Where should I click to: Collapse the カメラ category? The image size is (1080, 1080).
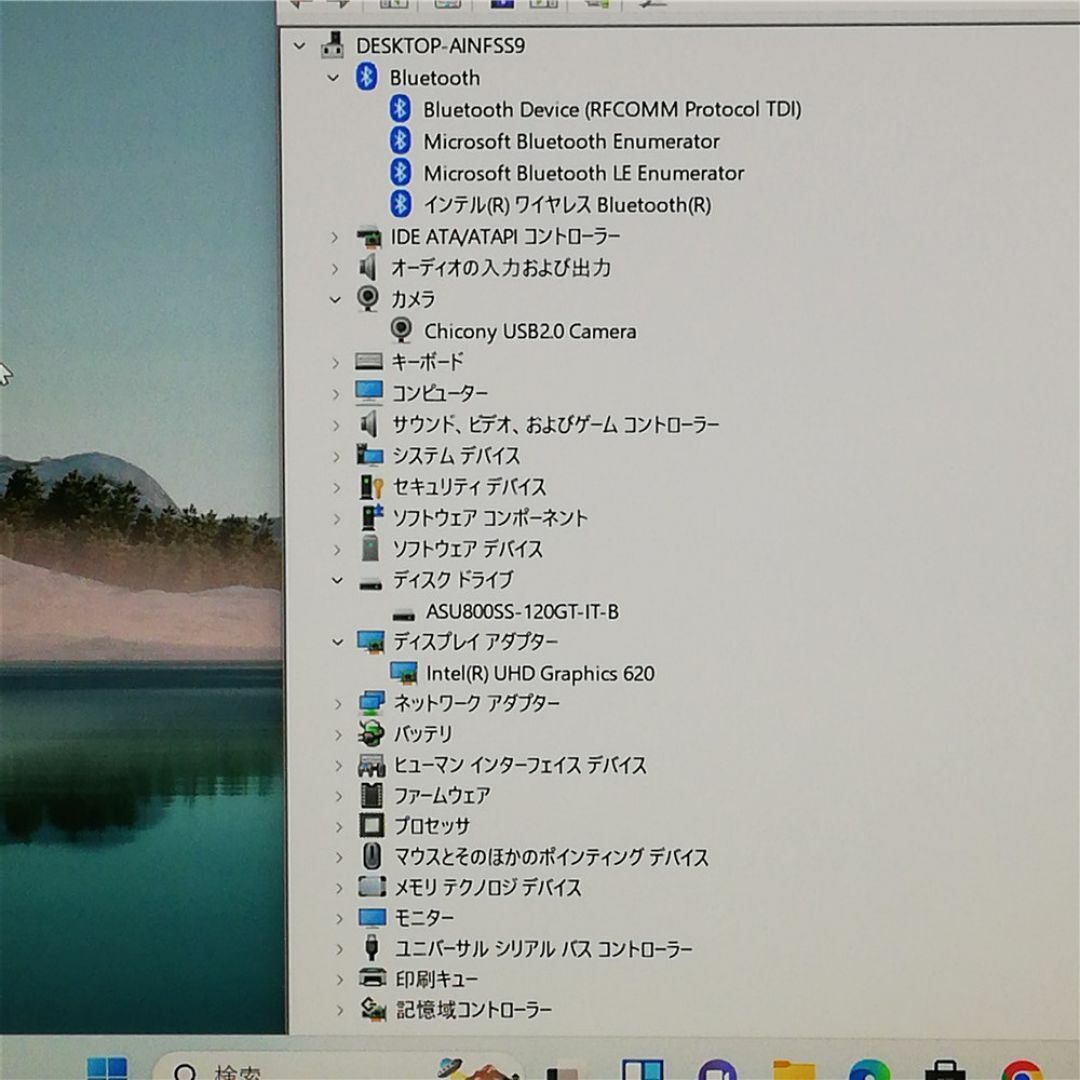(335, 300)
